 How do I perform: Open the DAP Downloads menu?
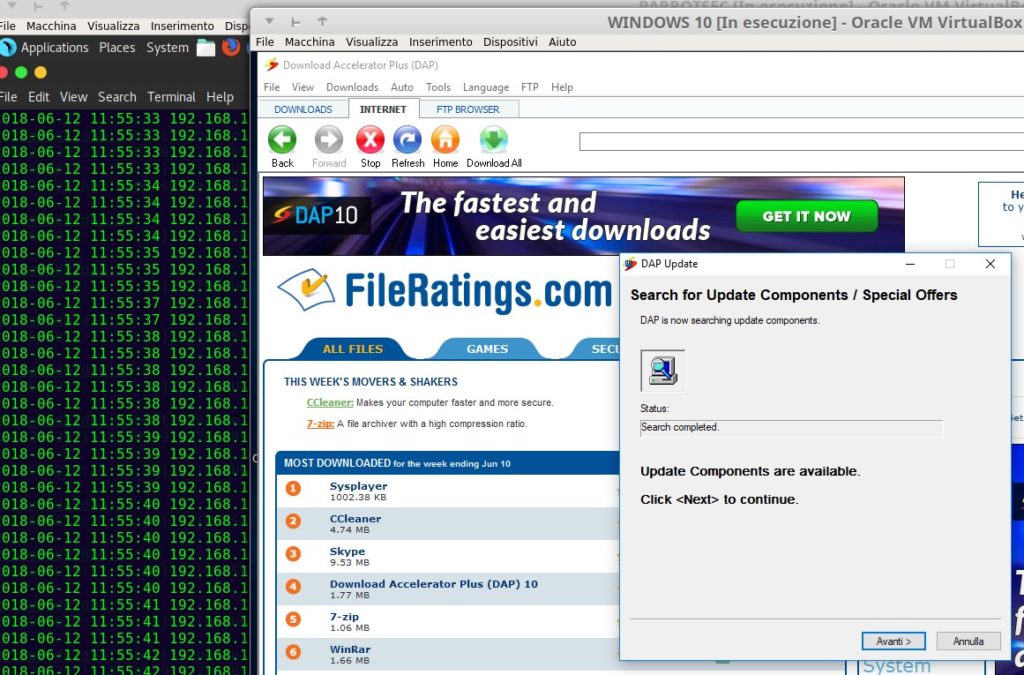click(352, 87)
